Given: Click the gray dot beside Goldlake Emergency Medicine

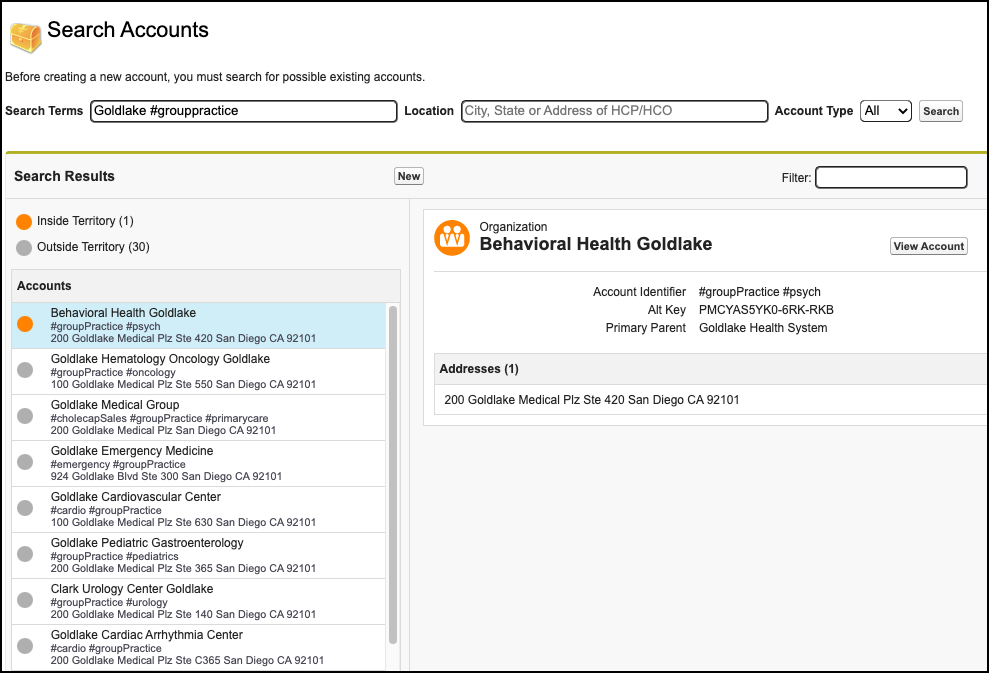Looking at the screenshot, I should click(x=25, y=463).
